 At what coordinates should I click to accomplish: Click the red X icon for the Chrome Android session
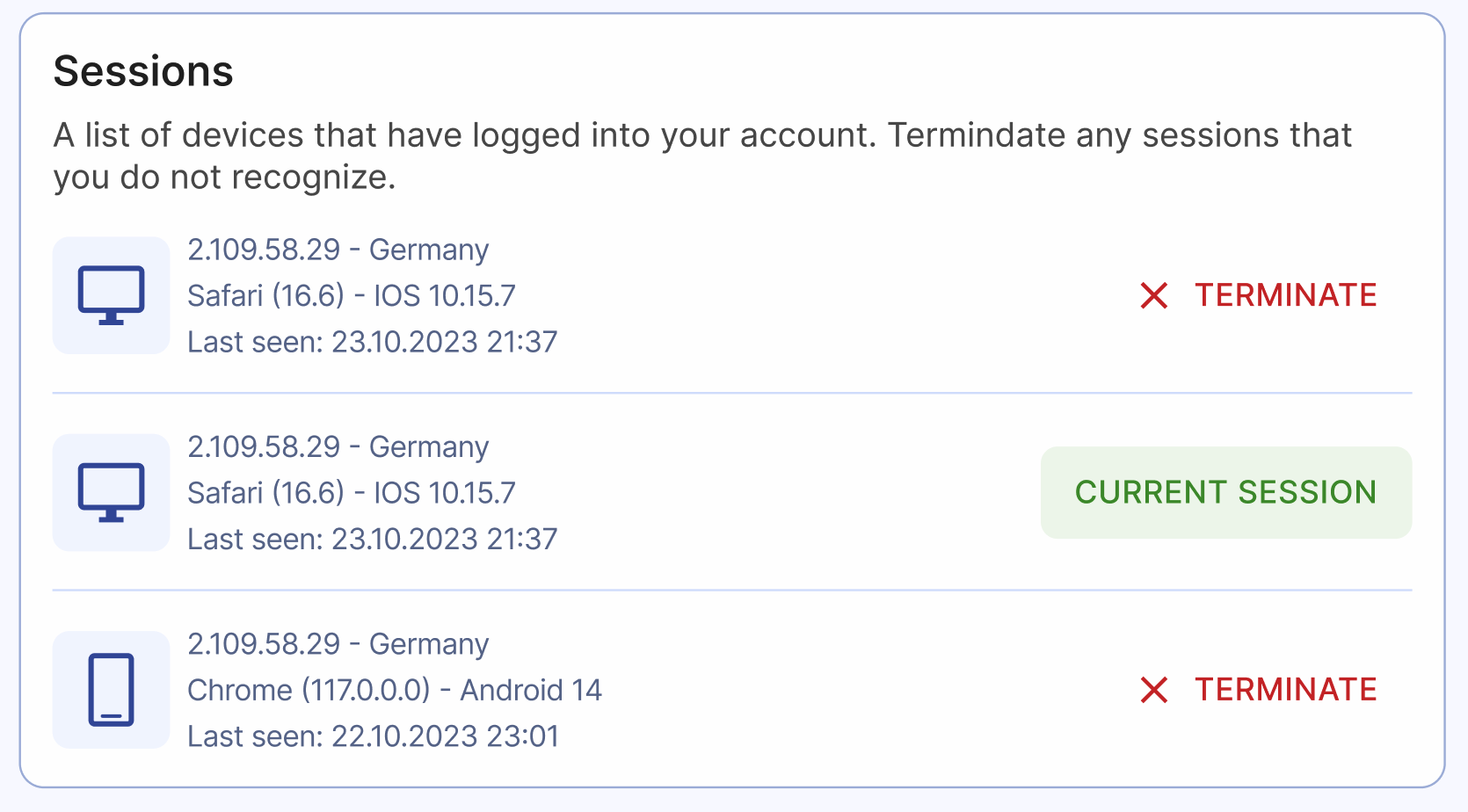[1153, 690]
